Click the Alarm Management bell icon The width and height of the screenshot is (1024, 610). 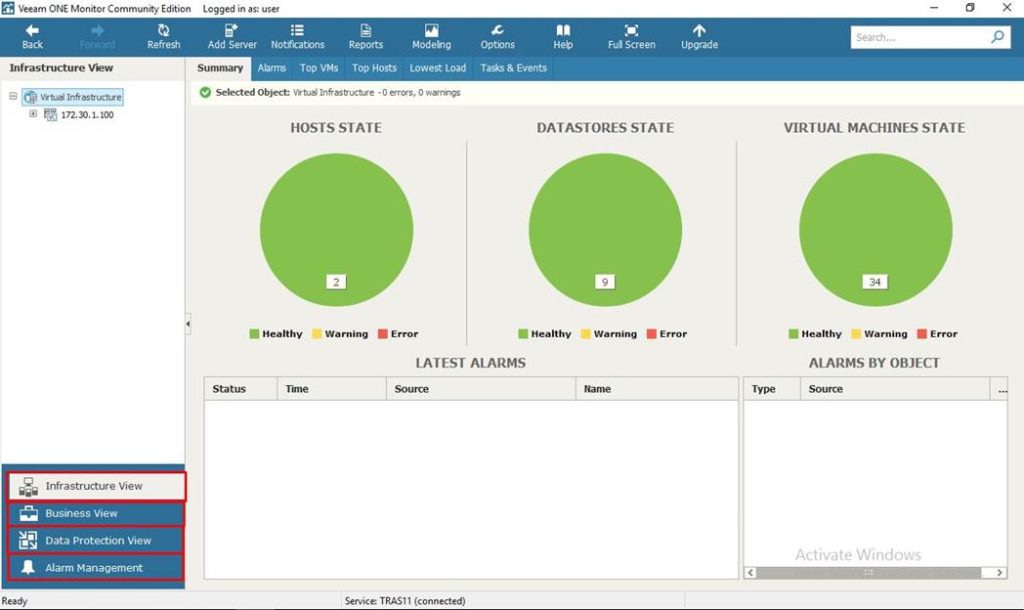28,567
